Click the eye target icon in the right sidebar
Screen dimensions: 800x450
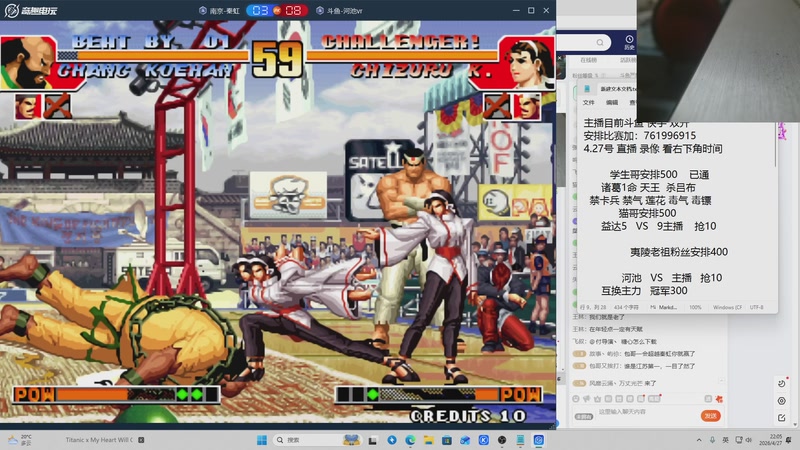tap(782, 401)
